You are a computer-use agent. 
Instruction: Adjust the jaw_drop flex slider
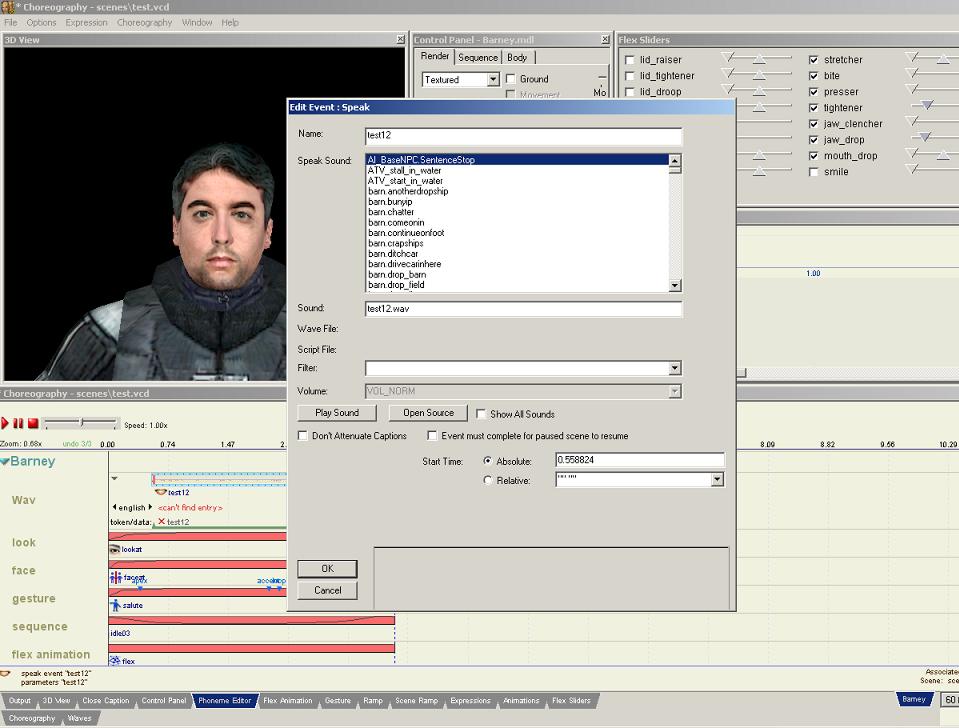[925, 138]
